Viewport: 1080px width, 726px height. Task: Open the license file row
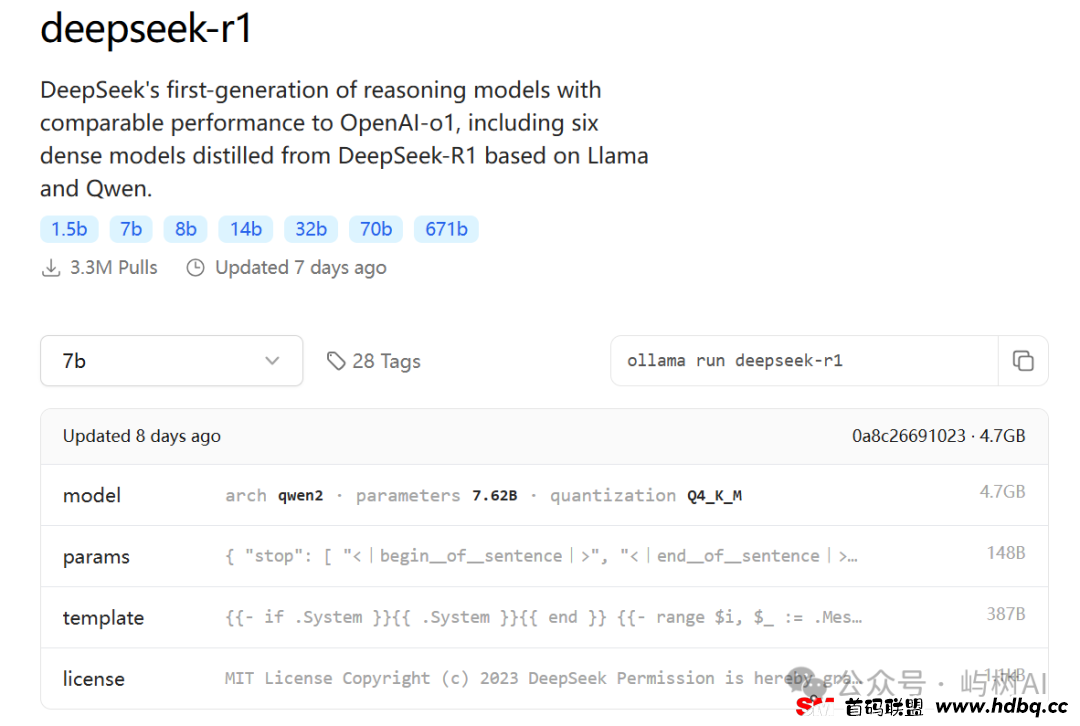pos(544,678)
